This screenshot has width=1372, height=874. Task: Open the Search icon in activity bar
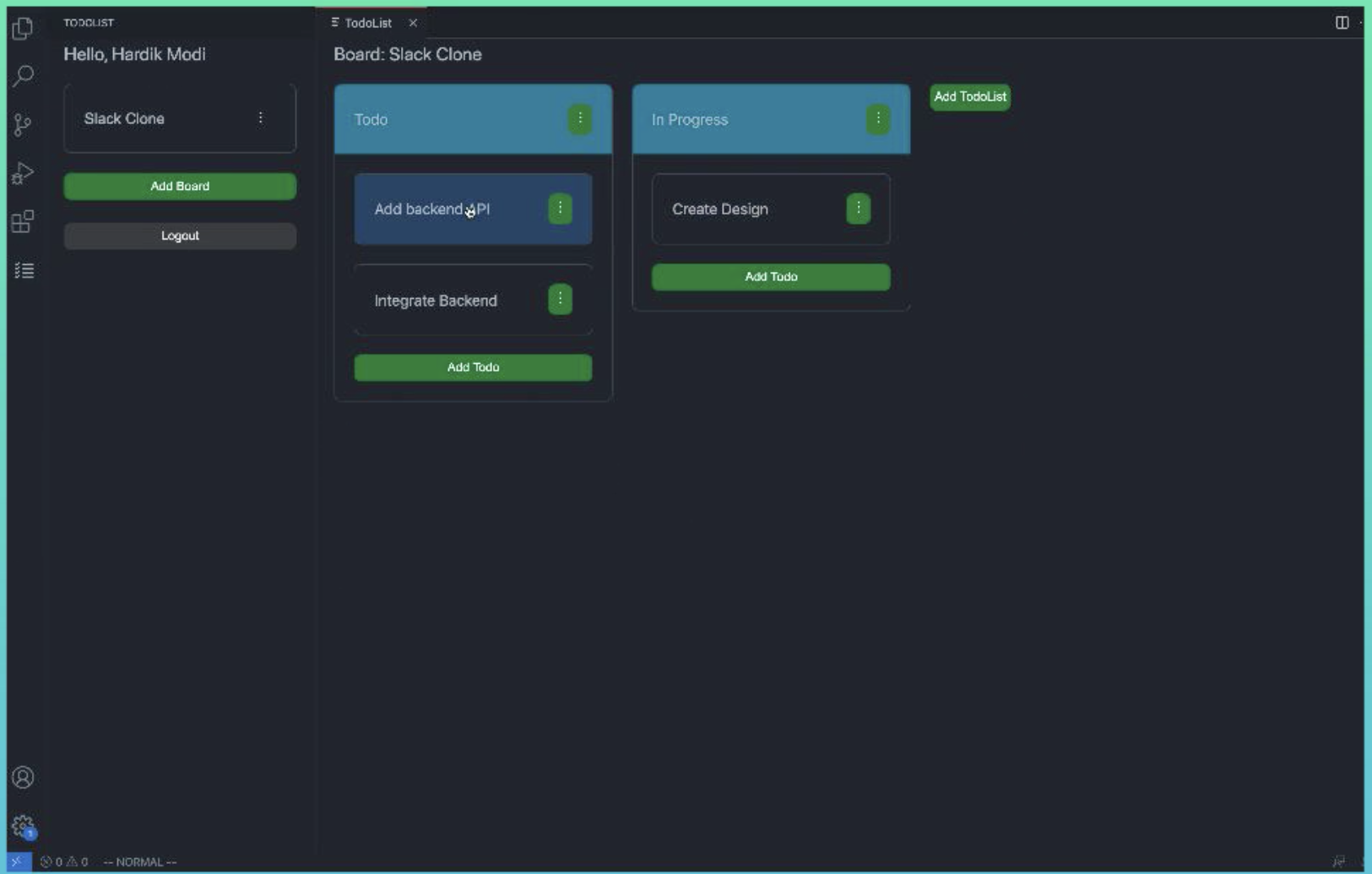pyautogui.click(x=23, y=75)
